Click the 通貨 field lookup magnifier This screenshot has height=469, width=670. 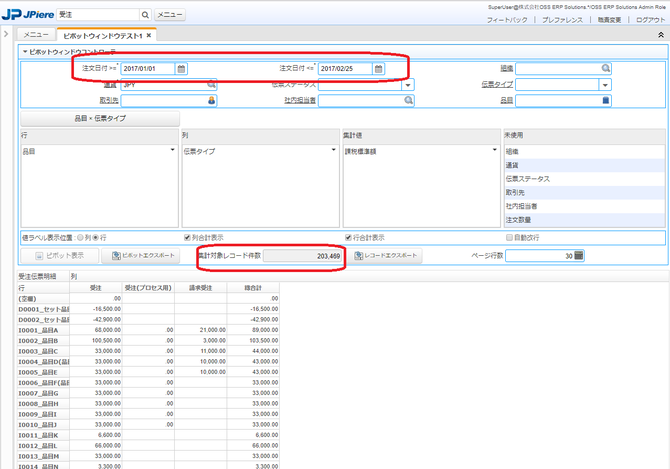(212, 85)
